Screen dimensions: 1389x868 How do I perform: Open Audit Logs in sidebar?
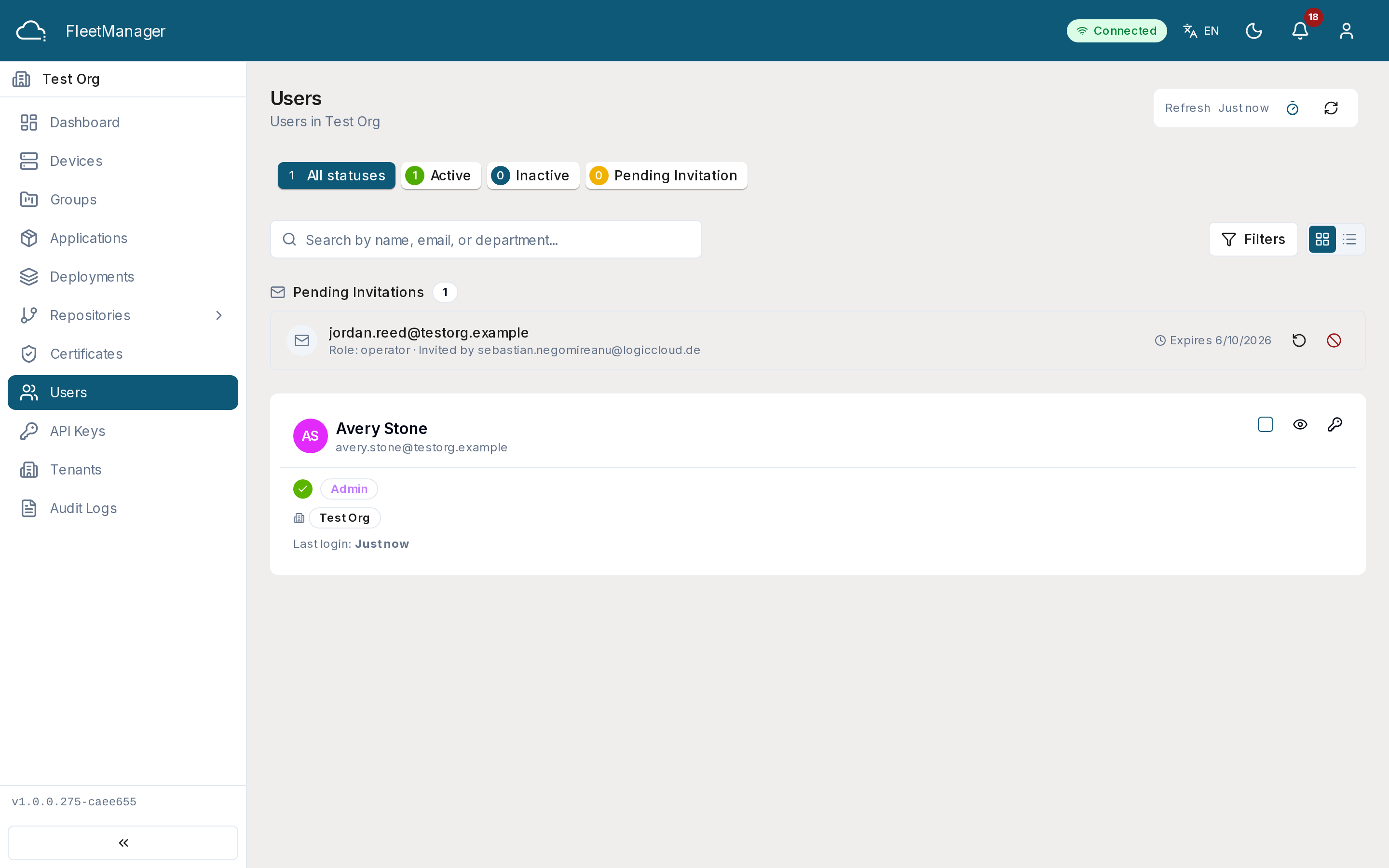[123, 508]
